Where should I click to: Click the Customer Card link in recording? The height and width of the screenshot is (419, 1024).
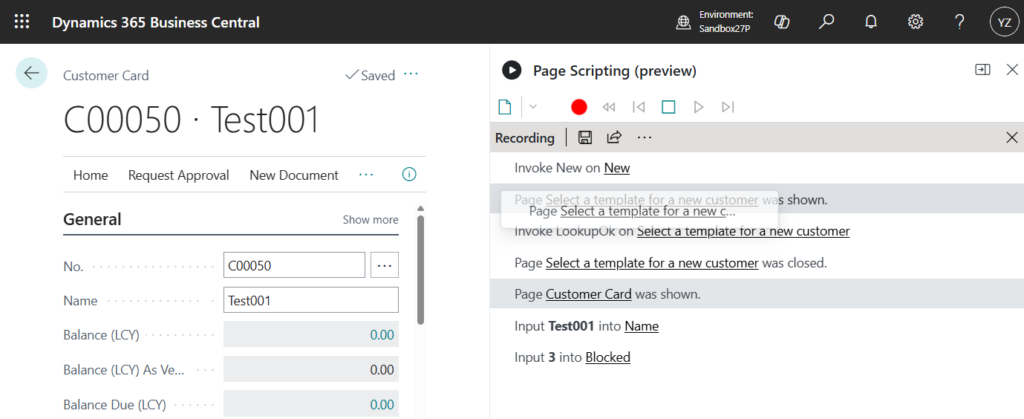click(588, 294)
